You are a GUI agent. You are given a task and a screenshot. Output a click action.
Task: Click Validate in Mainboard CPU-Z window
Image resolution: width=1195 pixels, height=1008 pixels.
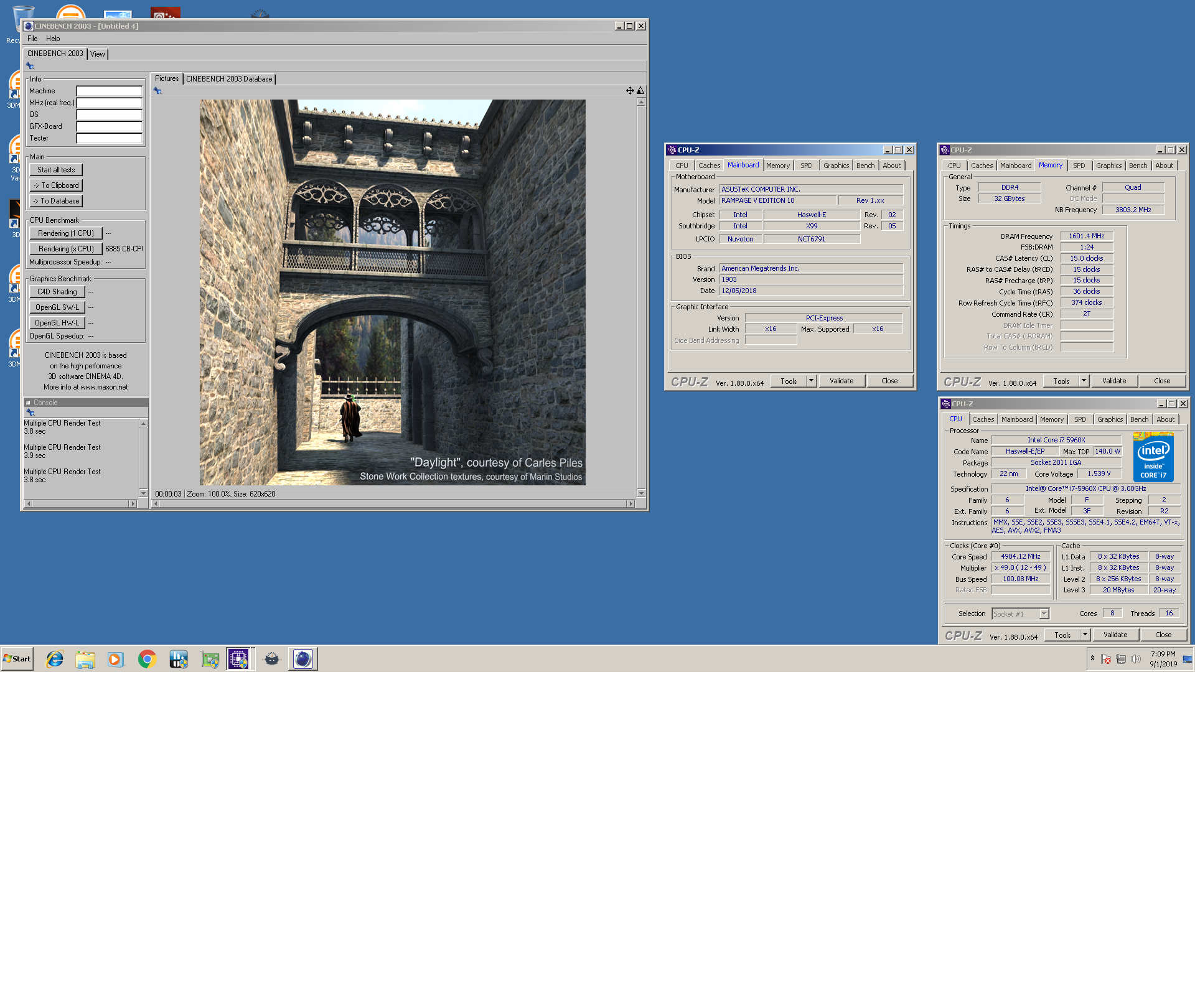pos(841,381)
